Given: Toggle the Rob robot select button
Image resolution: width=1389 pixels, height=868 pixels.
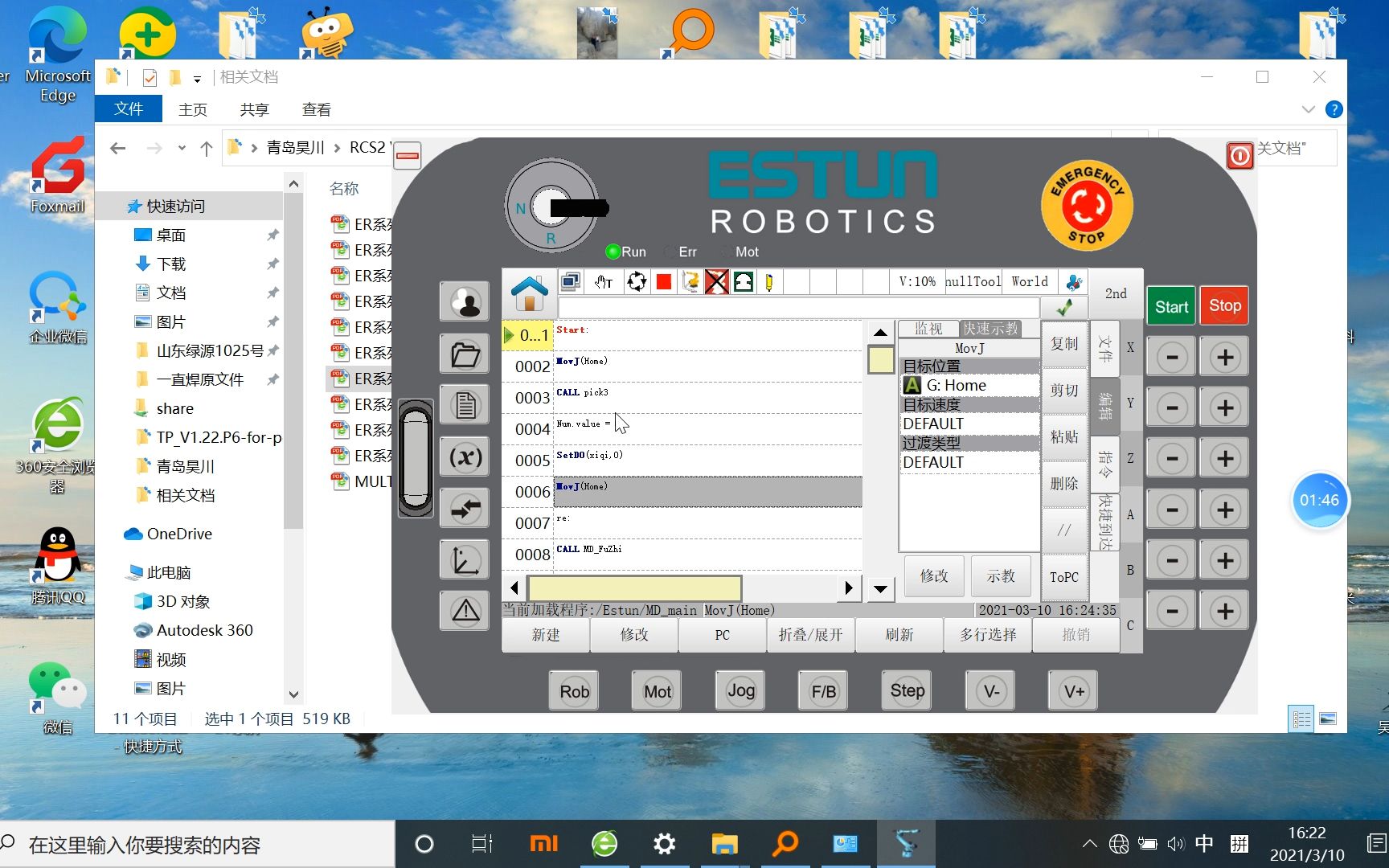Looking at the screenshot, I should click(x=574, y=691).
